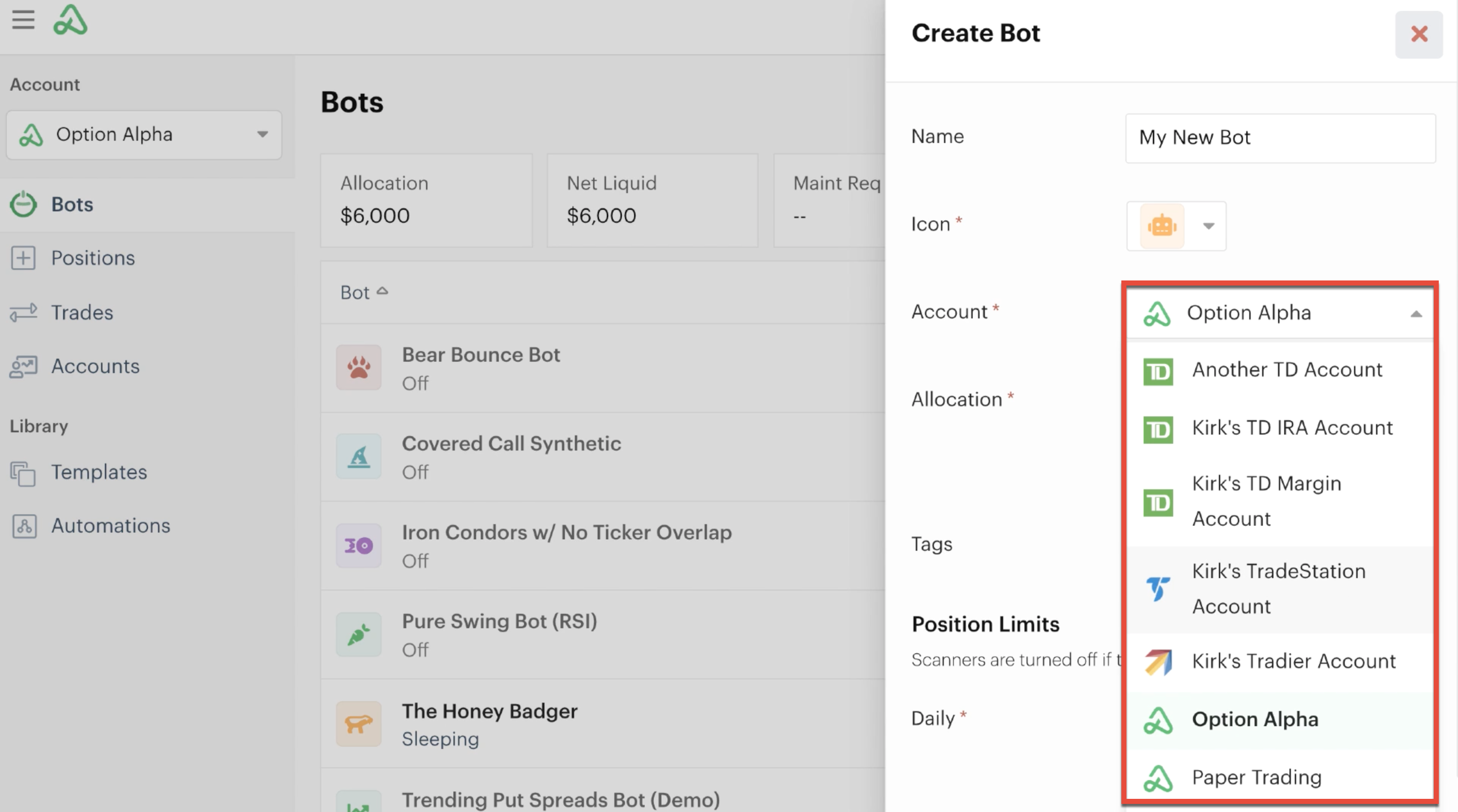1458x812 pixels.
Task: Click the Name field with My New Bot
Action: [1280, 138]
